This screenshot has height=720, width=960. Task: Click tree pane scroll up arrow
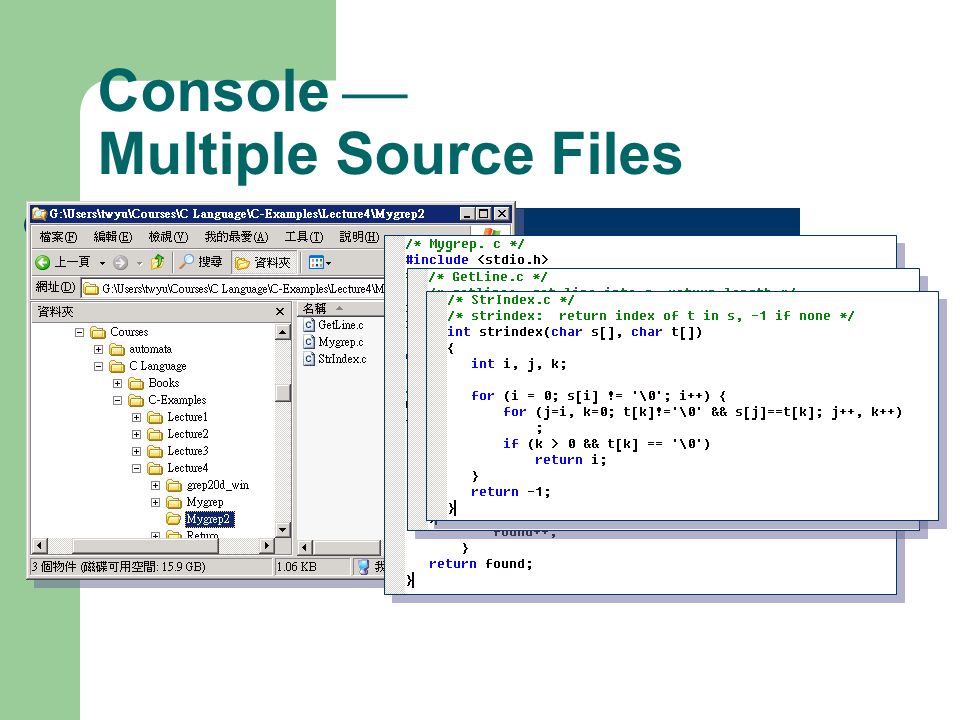[x=282, y=332]
